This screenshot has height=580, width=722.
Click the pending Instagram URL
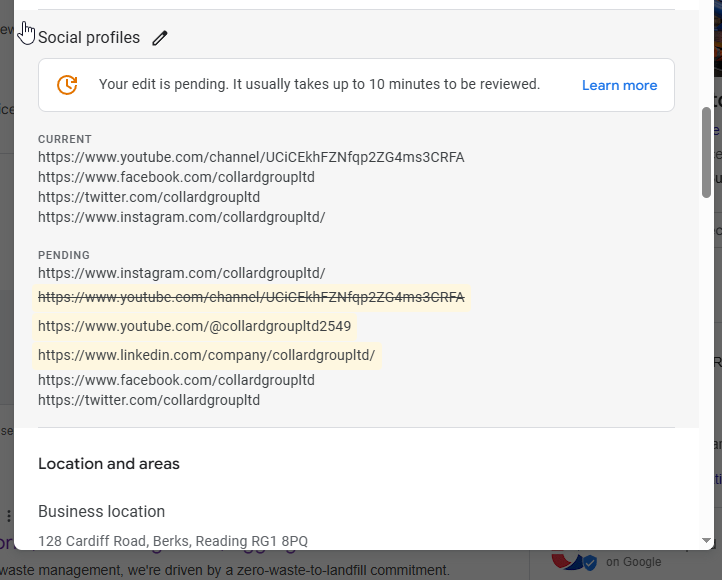(x=181, y=273)
